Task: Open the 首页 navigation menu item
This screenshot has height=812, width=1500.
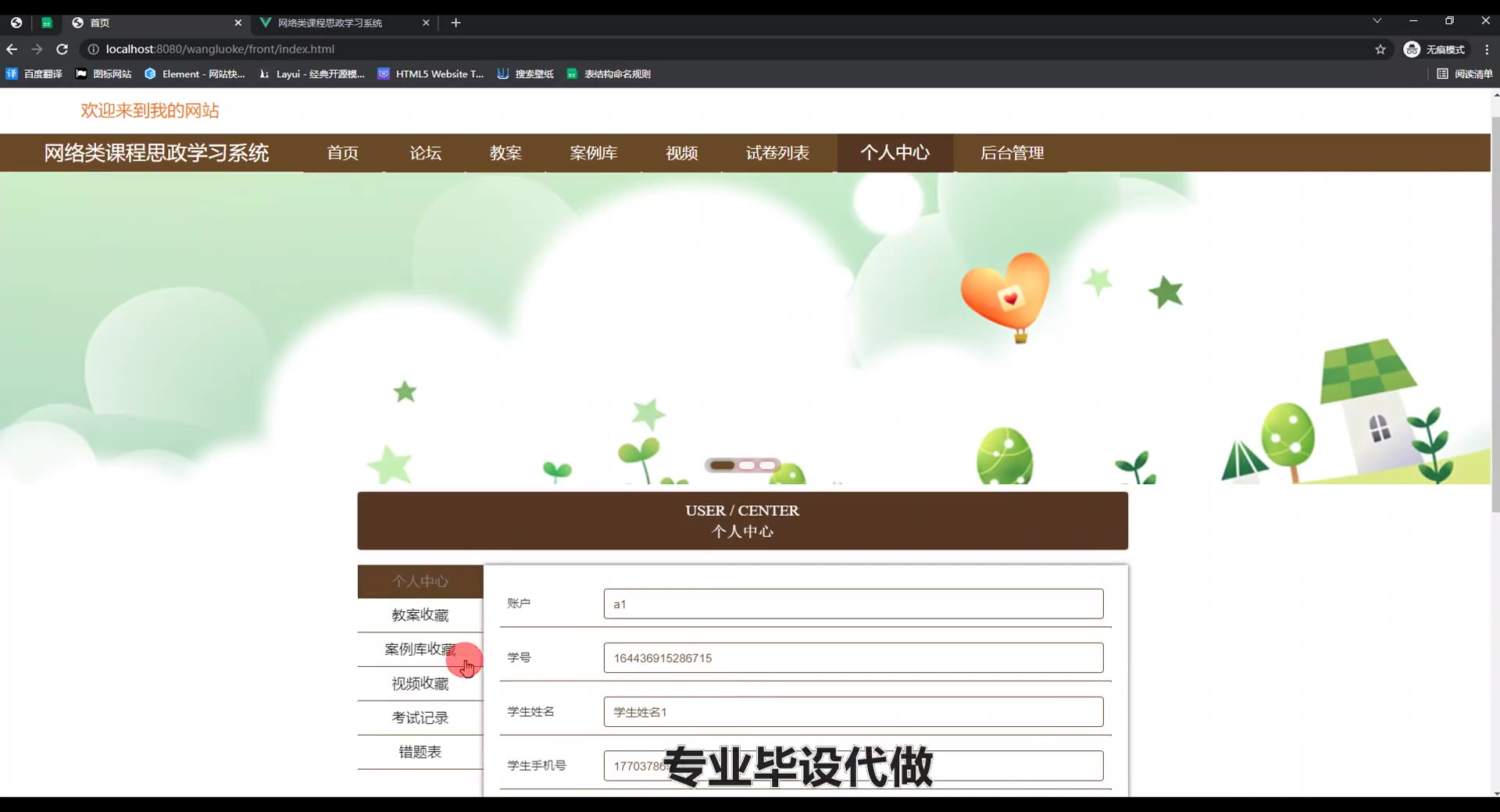Action: coord(343,153)
